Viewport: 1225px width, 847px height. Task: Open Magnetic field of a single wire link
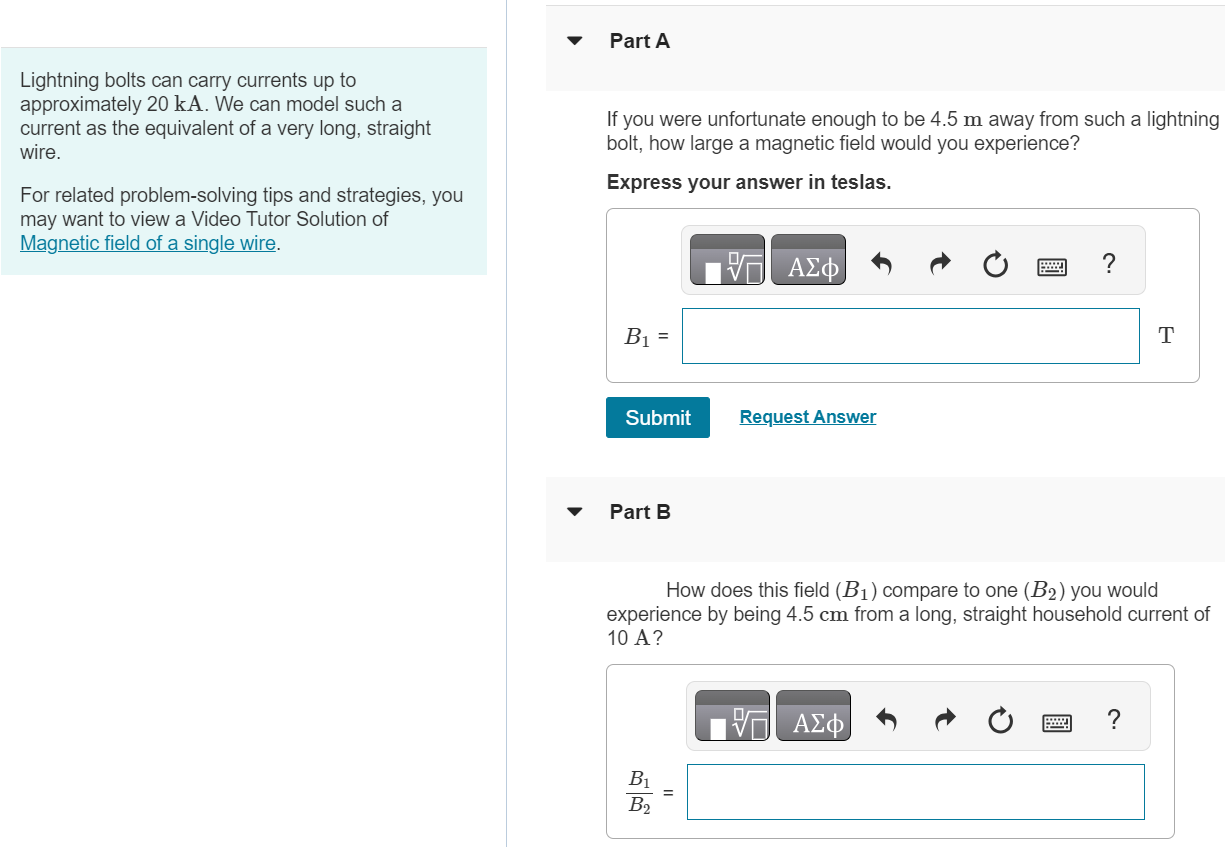click(148, 243)
